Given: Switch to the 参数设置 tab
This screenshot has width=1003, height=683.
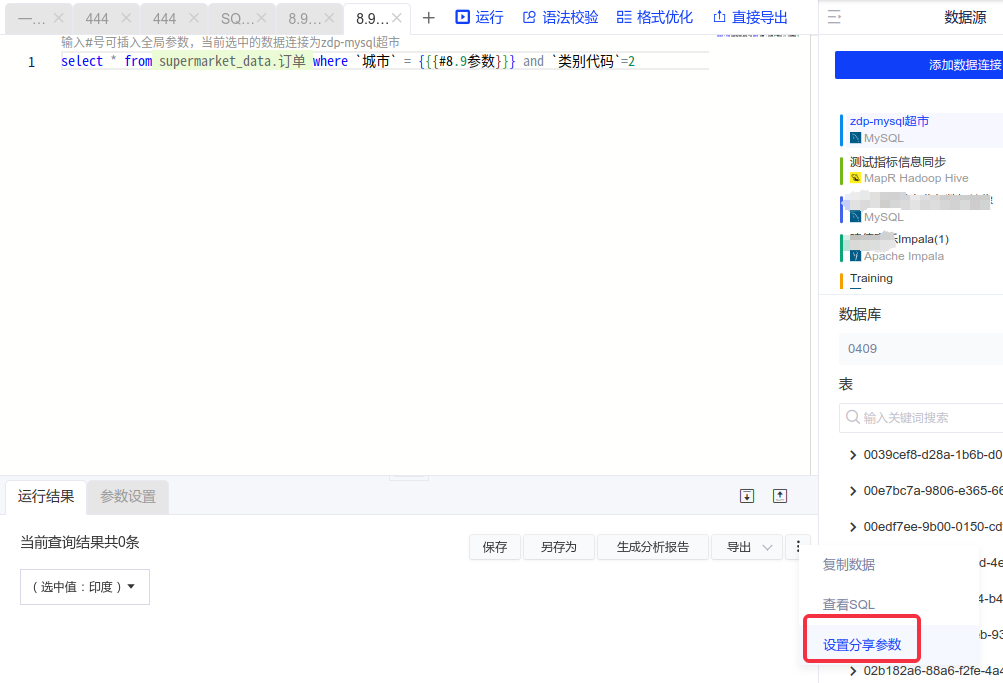Looking at the screenshot, I should 128,497.
